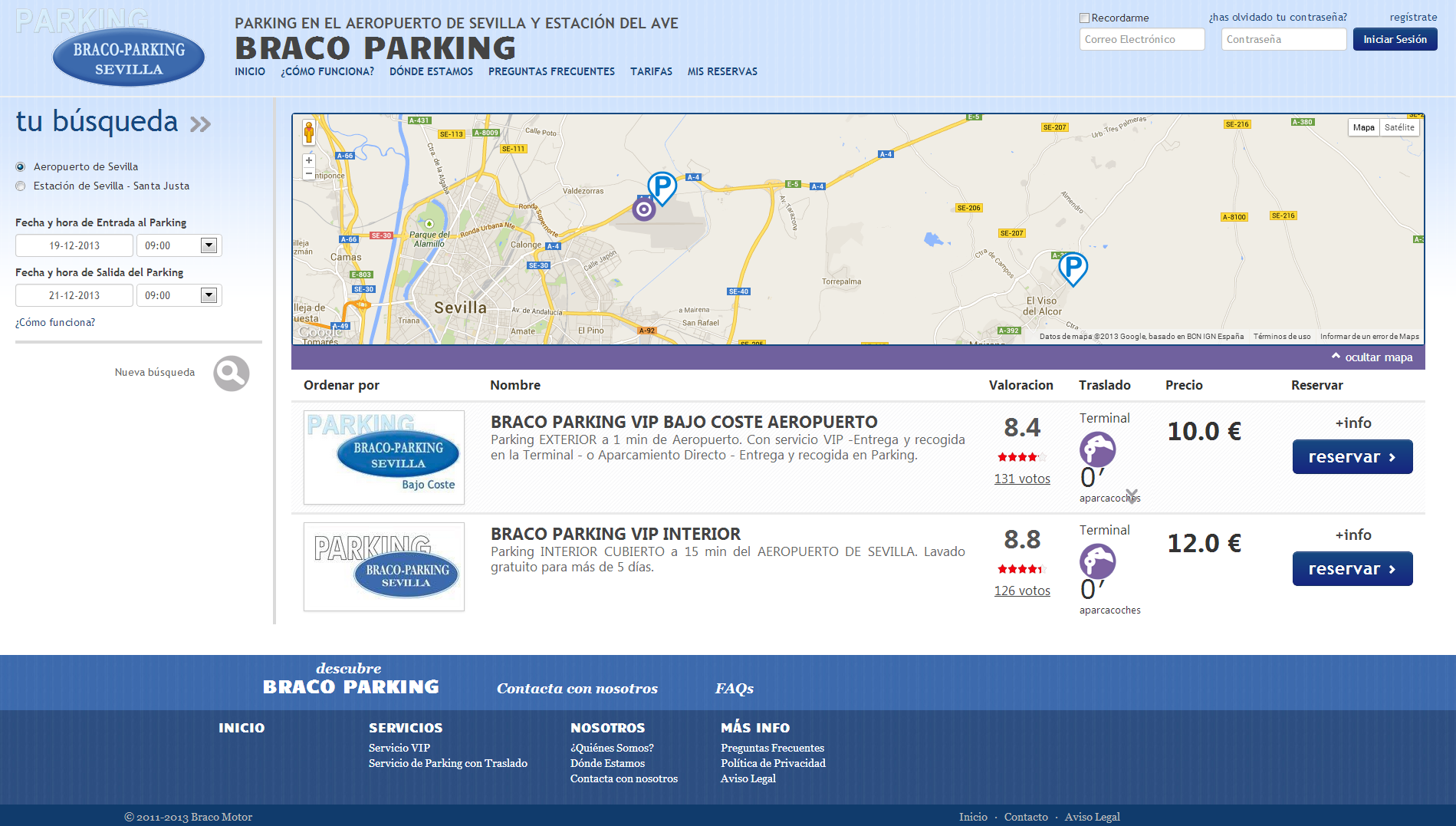Click the parking marker near El Viso del Alcor

(1073, 269)
